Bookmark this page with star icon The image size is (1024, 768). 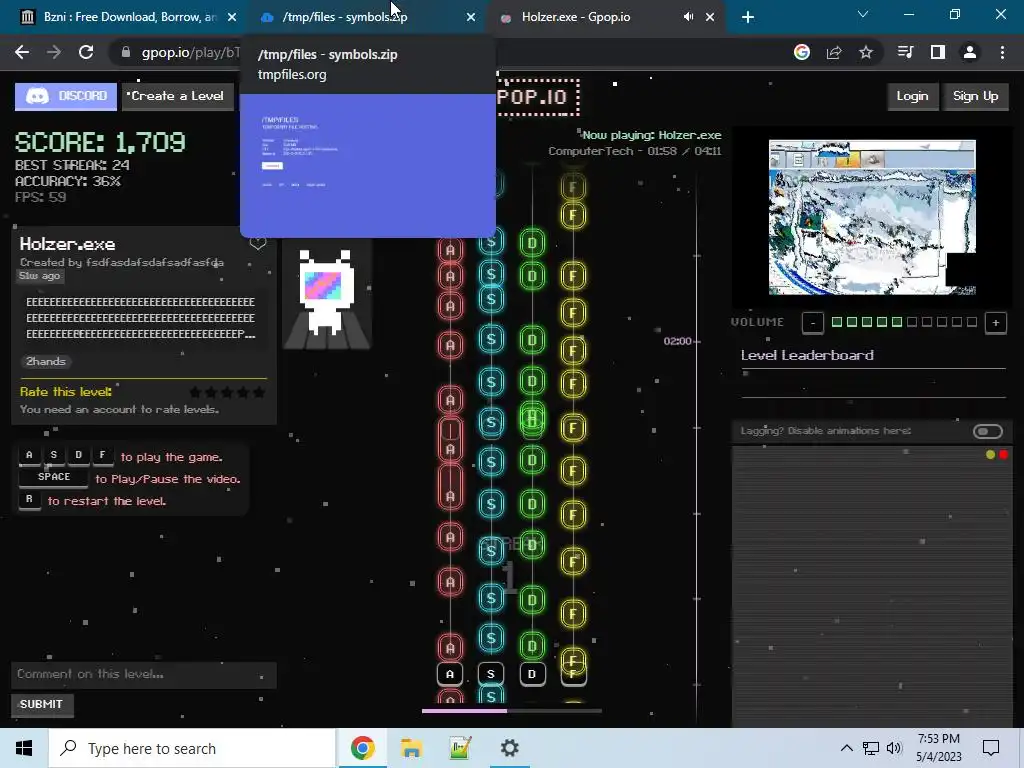click(x=866, y=52)
